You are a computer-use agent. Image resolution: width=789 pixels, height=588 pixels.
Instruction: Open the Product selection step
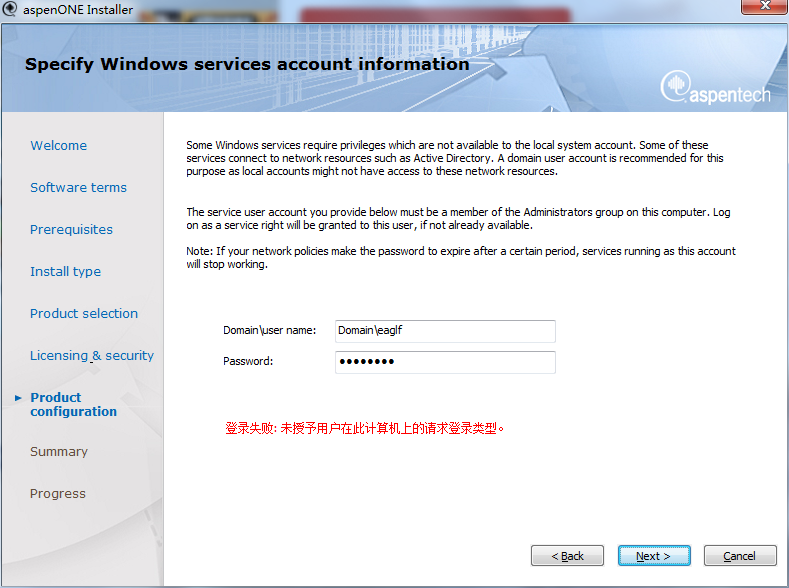pyautogui.click(x=84, y=313)
